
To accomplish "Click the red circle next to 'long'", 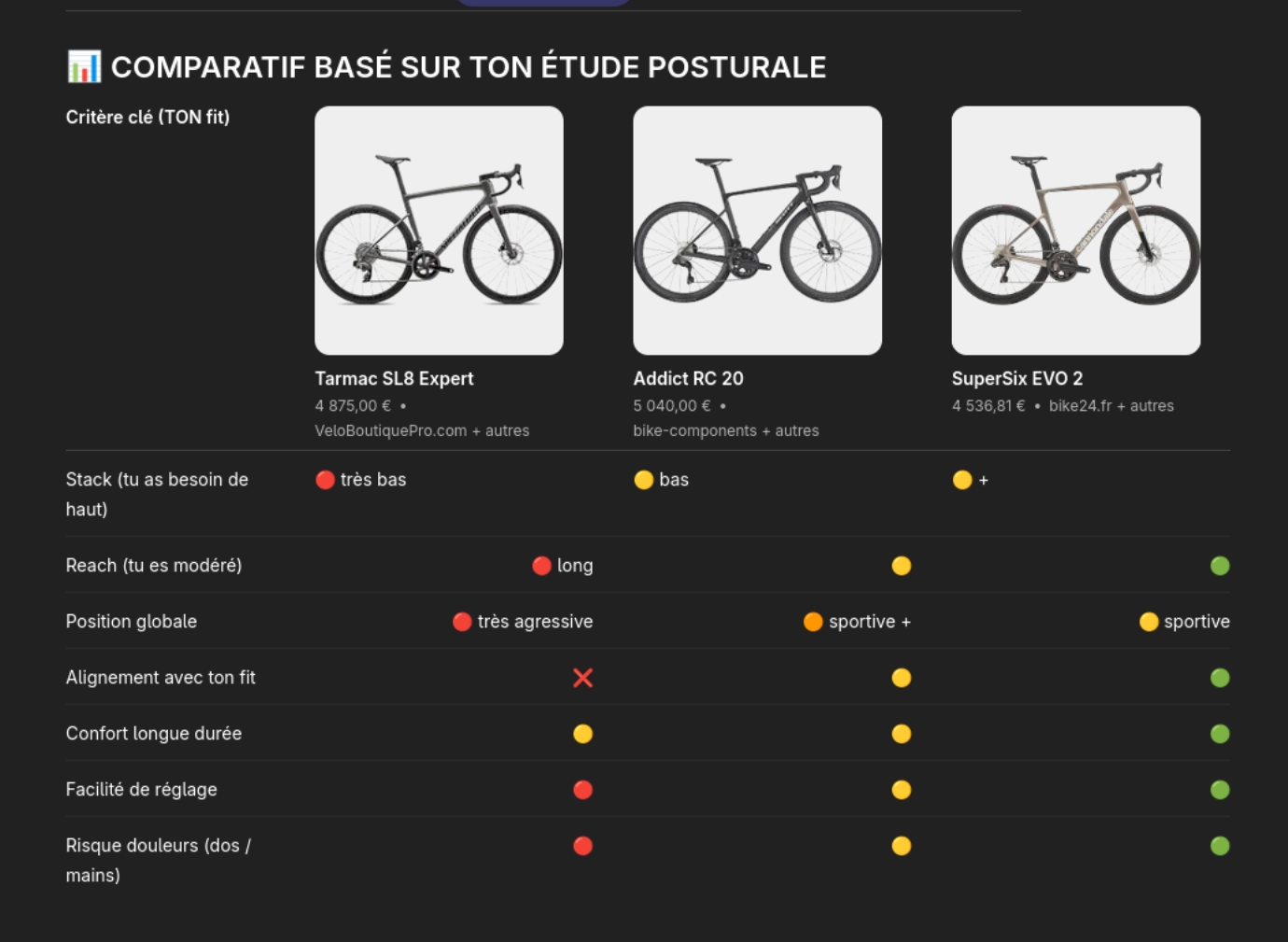I will tap(541, 566).
